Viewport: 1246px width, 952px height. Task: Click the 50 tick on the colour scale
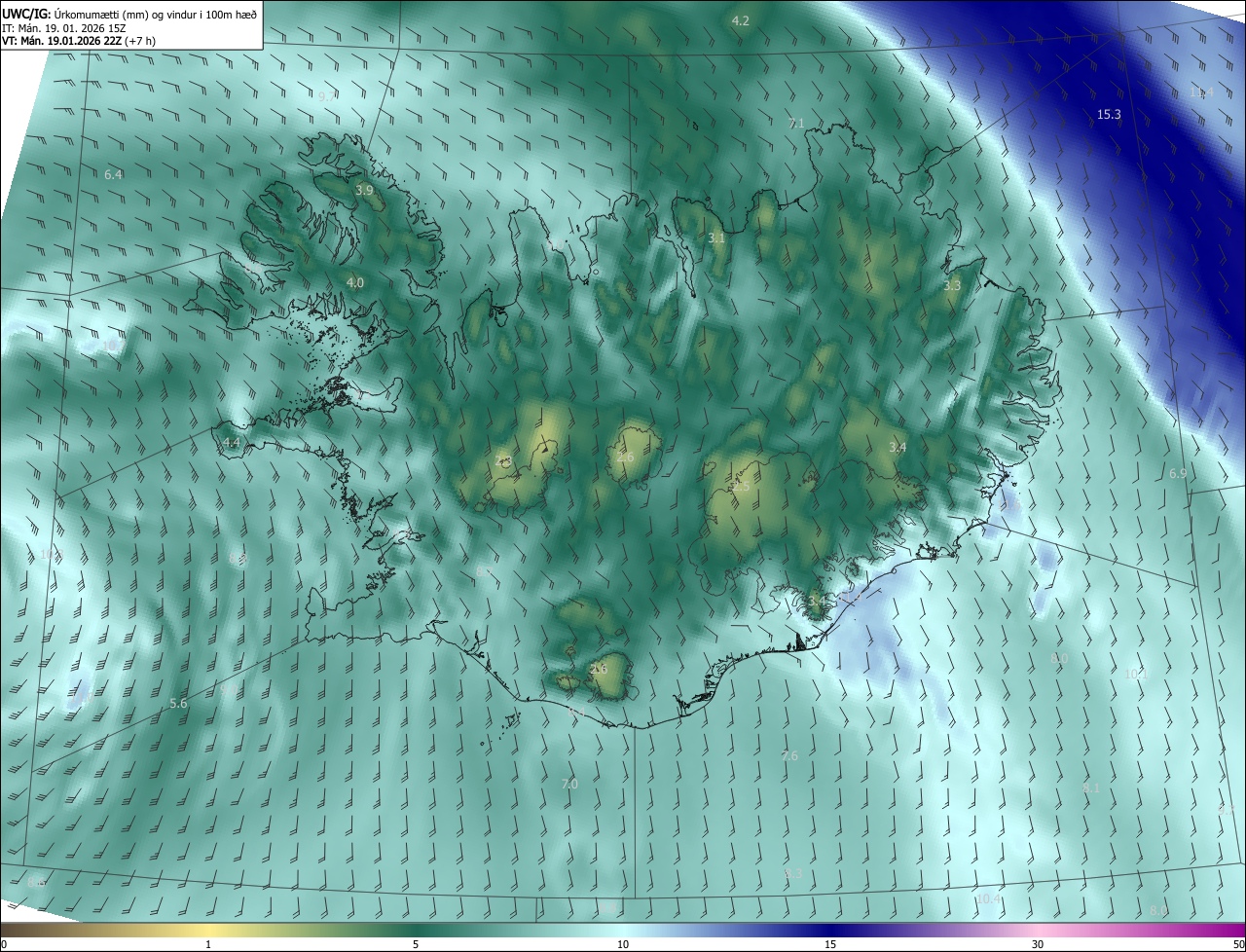[1238, 944]
